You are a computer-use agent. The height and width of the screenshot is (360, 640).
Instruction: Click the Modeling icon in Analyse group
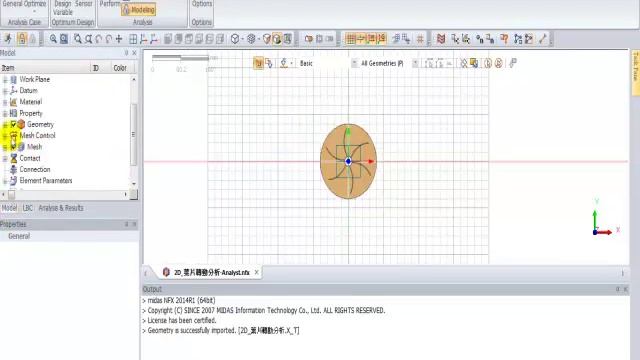(139, 9)
